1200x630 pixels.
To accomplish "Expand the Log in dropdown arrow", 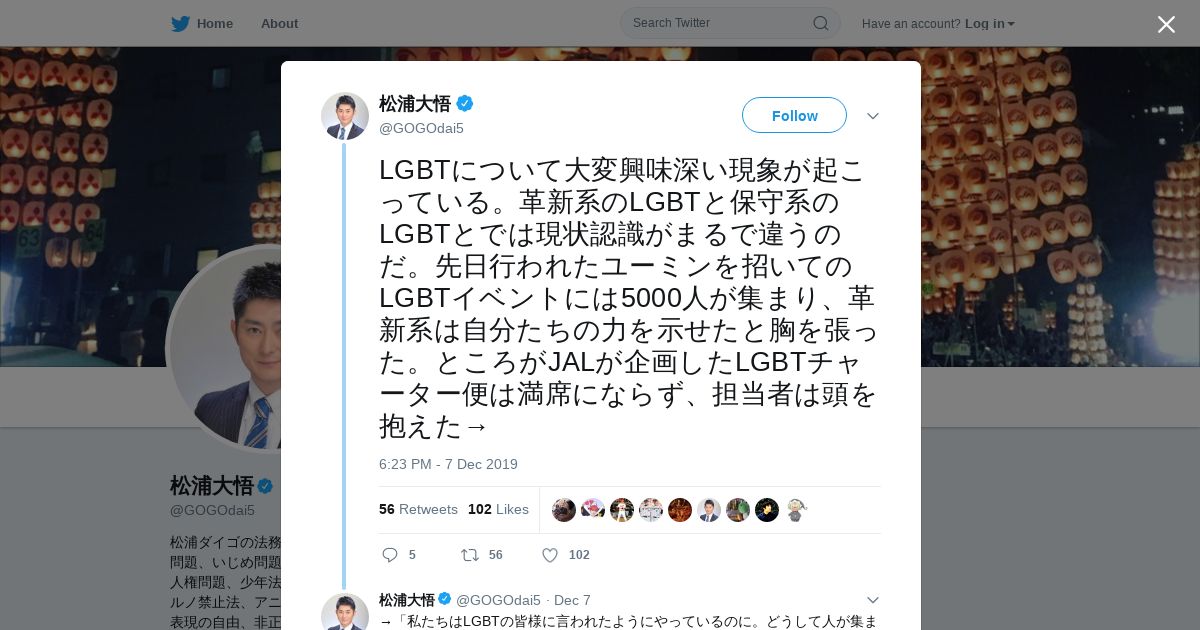I will point(1011,24).
